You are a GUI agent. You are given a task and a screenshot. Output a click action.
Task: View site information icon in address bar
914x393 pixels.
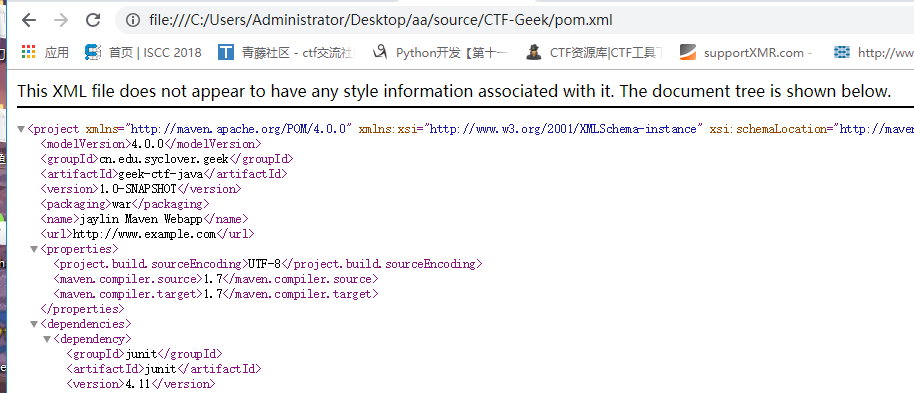[x=133, y=20]
